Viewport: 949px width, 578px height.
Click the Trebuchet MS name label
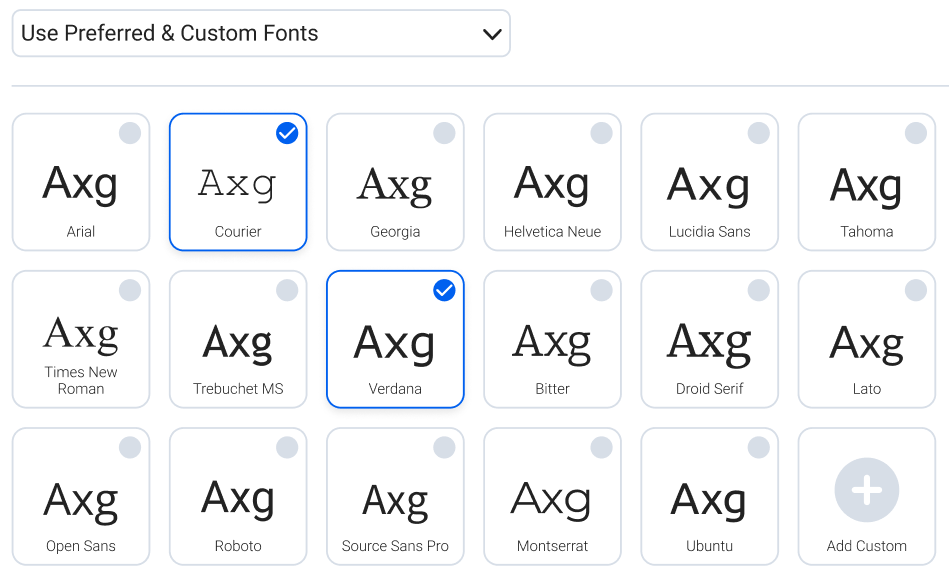point(238,389)
